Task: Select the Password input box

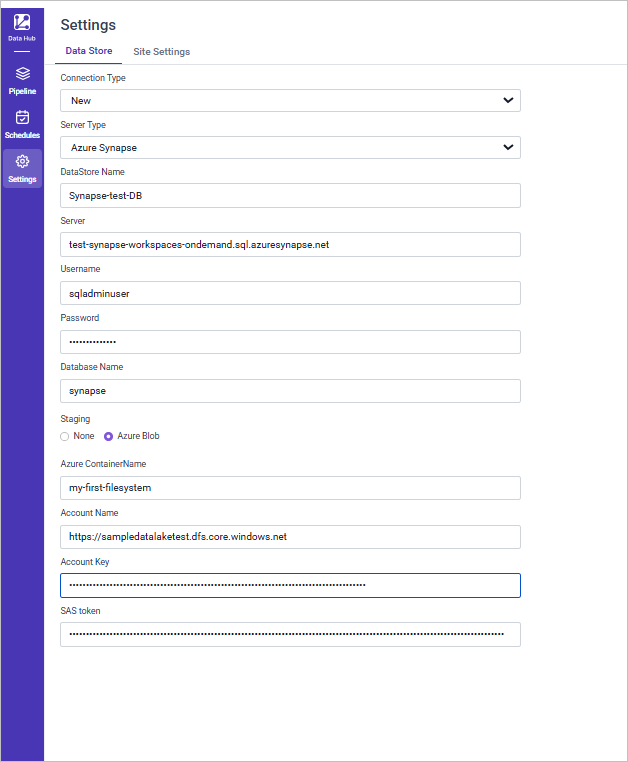Action: coord(290,341)
